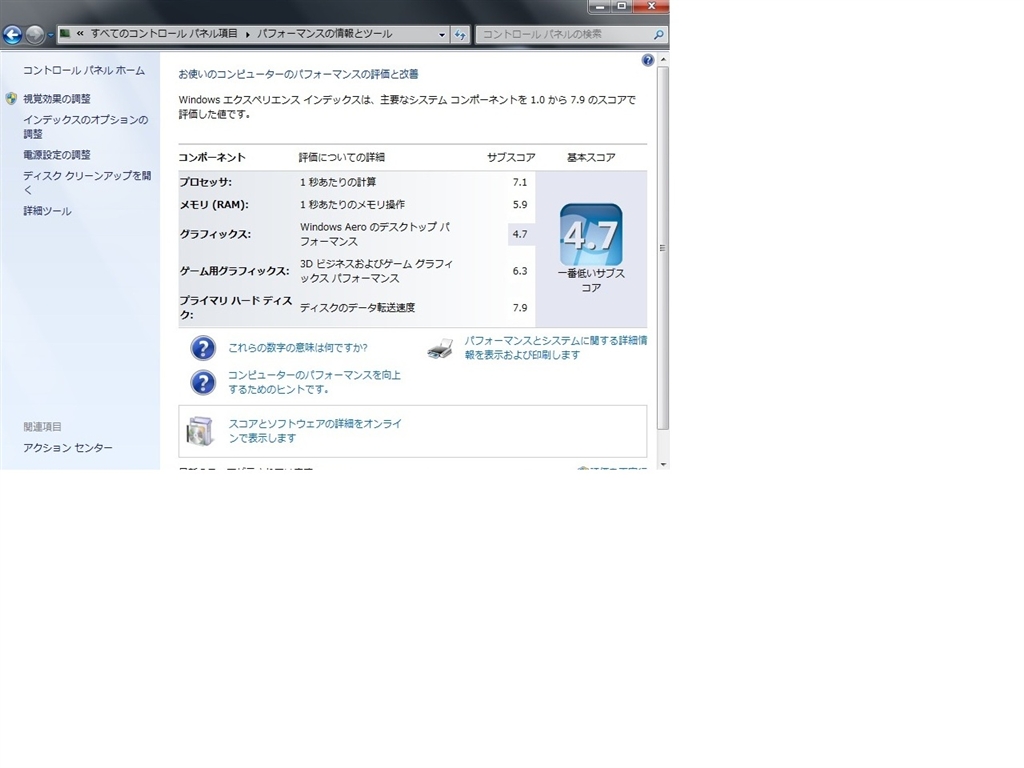Screen dimensions: 1024x768
Task: Click the 4.7 base score badge
Action: click(591, 234)
